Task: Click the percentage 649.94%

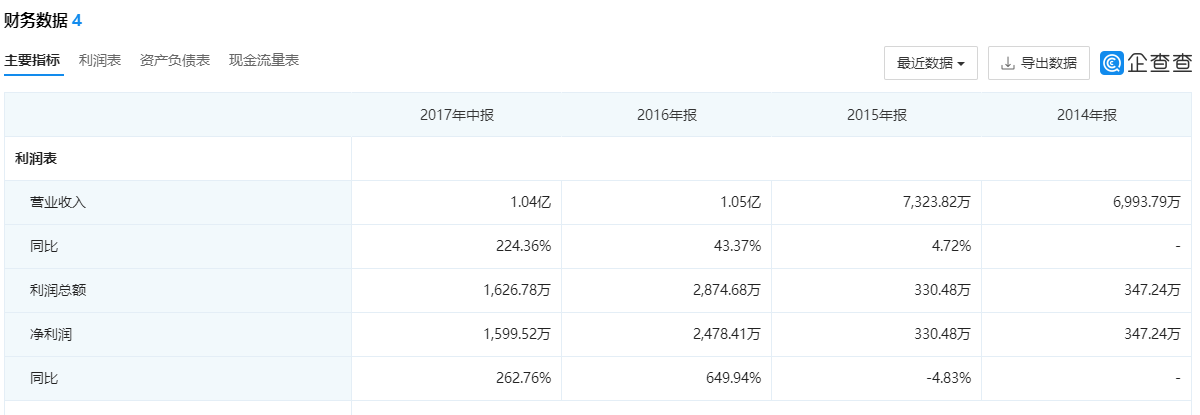Action: click(733, 378)
